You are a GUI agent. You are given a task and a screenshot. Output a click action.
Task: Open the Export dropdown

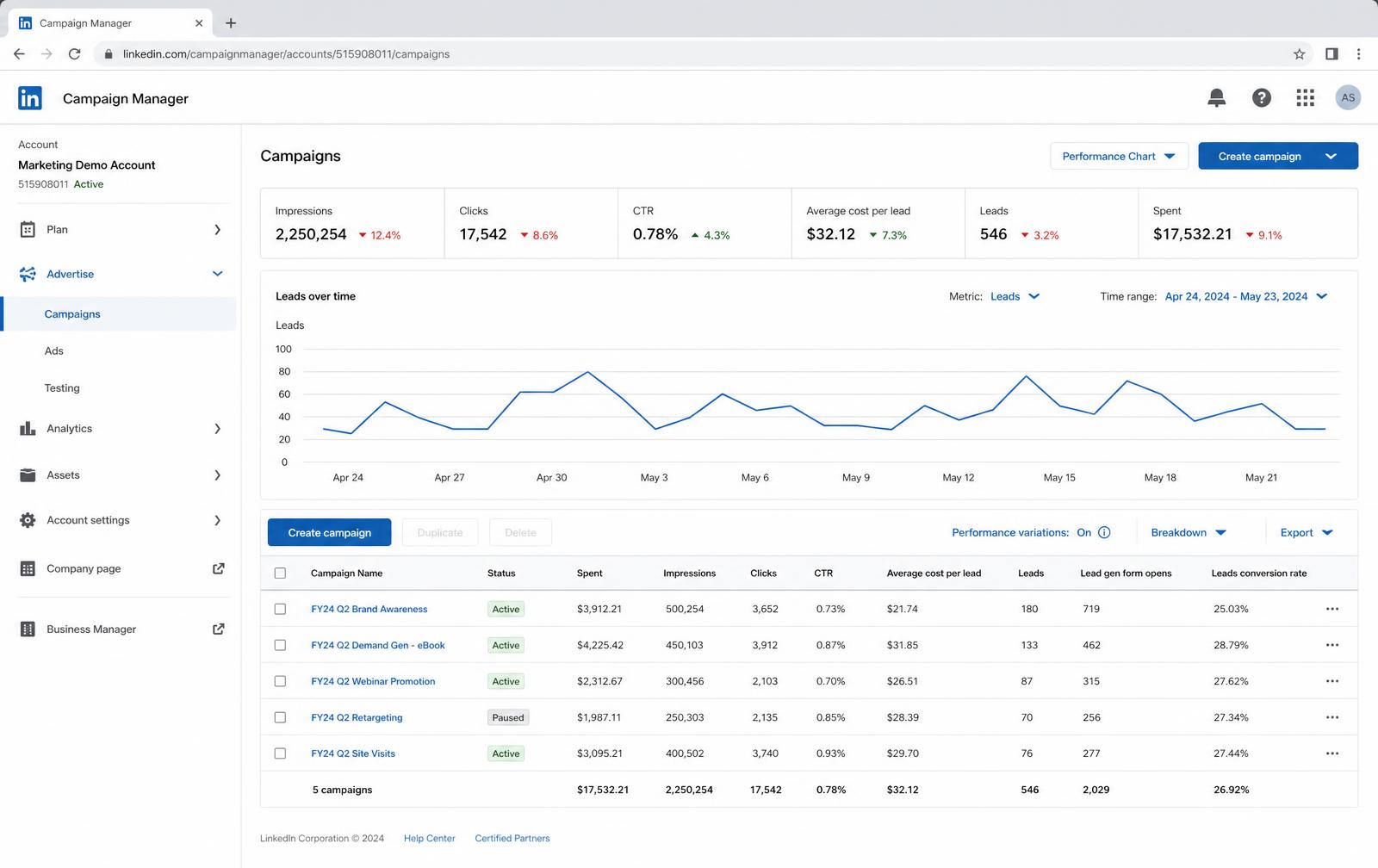1307,532
